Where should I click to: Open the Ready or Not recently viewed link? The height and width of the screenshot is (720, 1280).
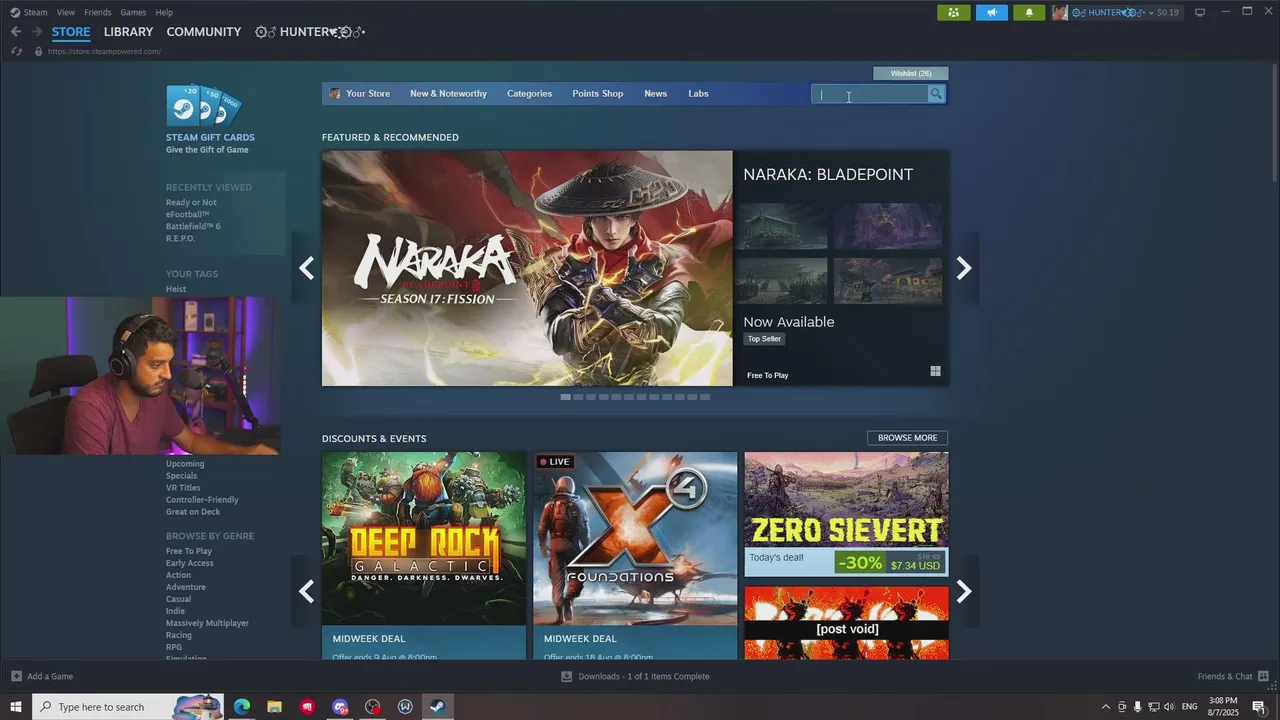[191, 203]
